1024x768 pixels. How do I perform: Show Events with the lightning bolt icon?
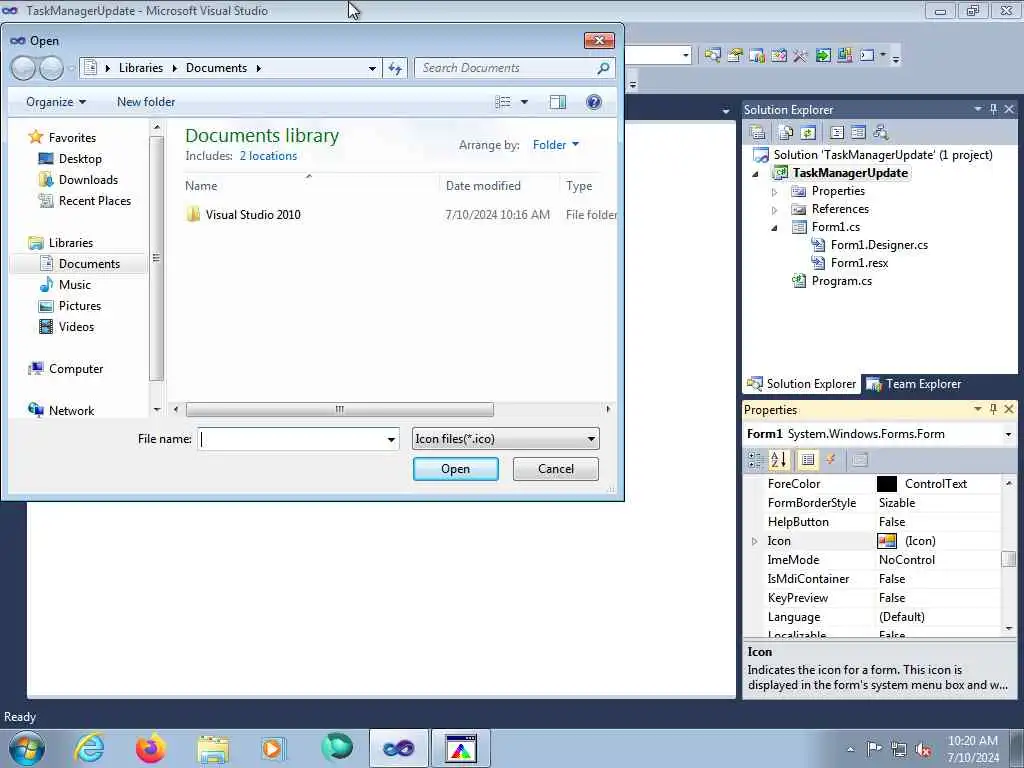(x=831, y=460)
